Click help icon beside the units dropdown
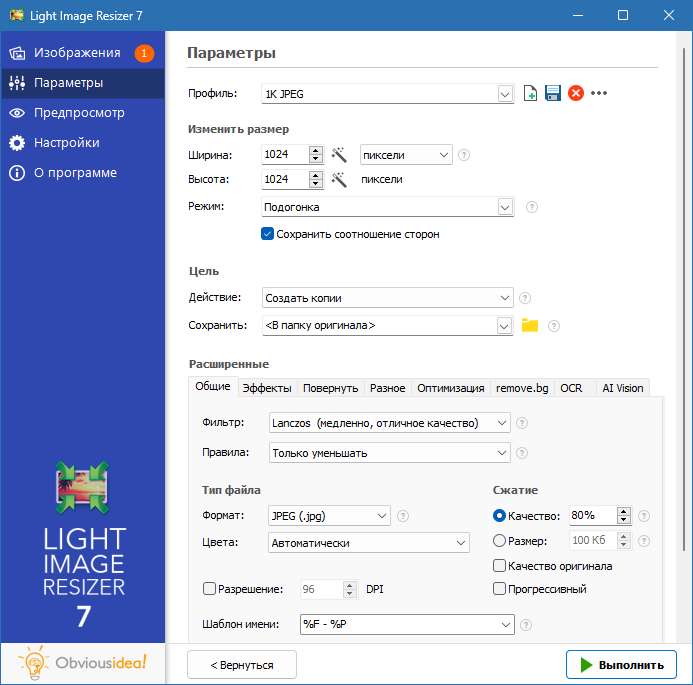 pos(464,155)
